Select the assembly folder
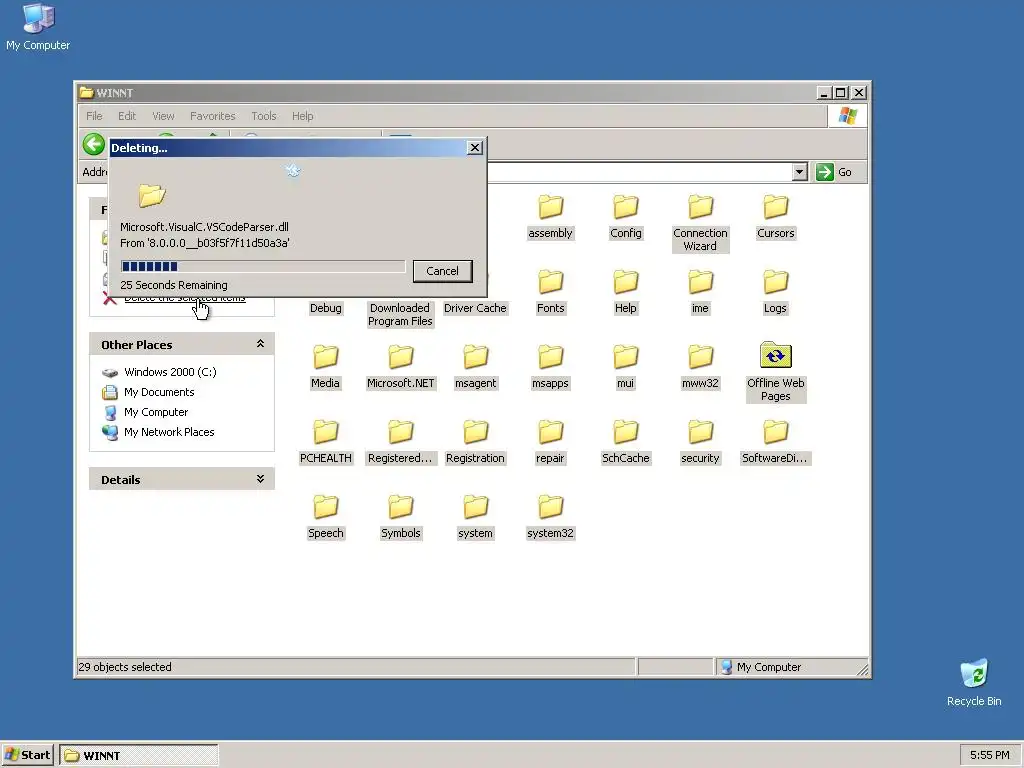This screenshot has height=768, width=1024. 551,217
